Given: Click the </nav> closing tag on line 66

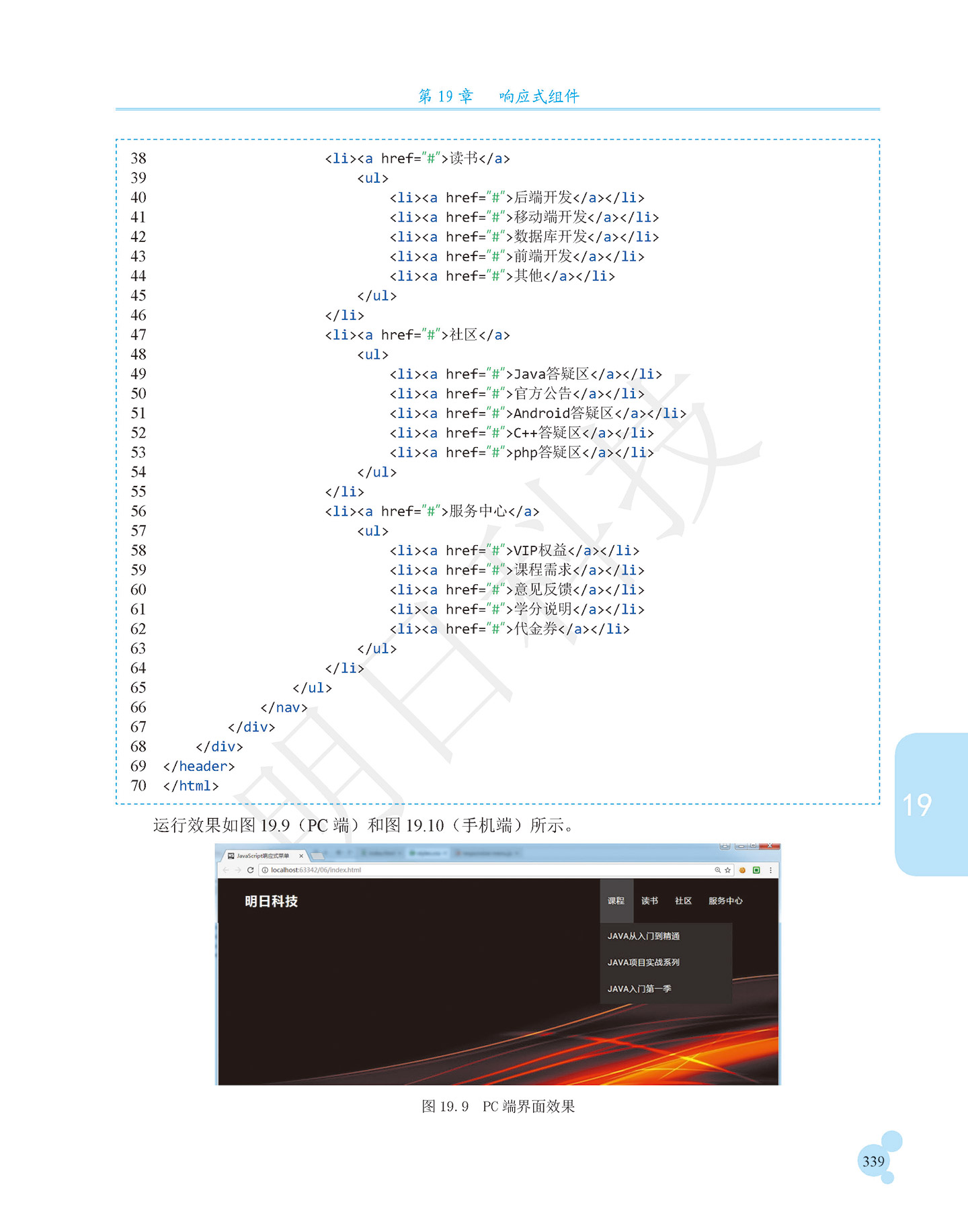Looking at the screenshot, I should (284, 707).
